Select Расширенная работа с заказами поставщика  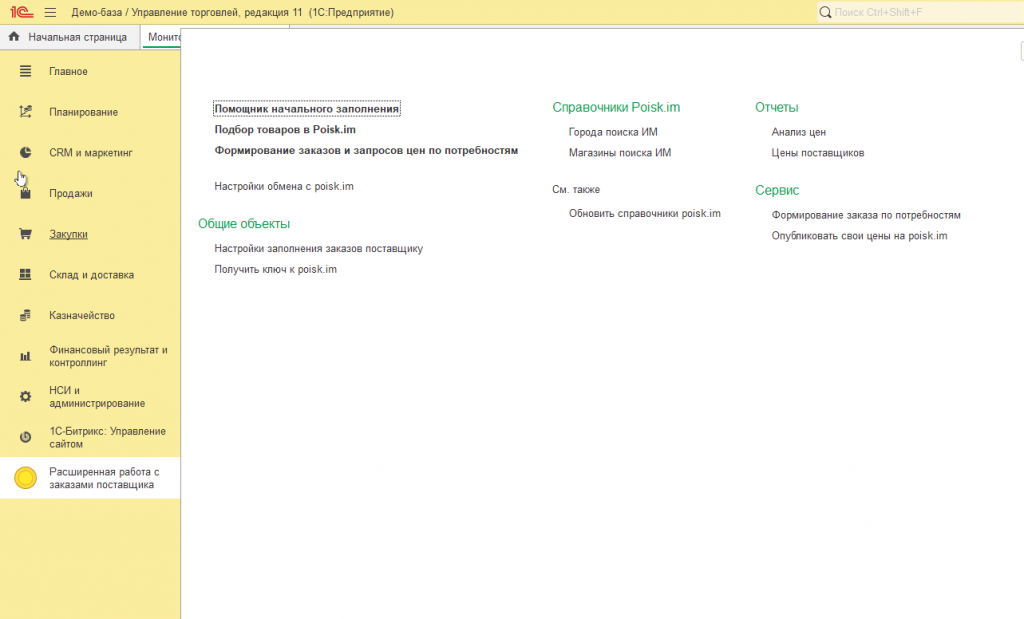(90, 478)
